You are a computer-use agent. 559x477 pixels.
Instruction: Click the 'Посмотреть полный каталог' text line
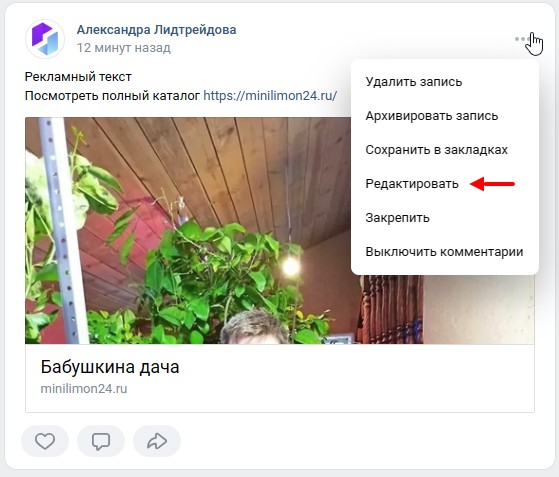click(112, 96)
